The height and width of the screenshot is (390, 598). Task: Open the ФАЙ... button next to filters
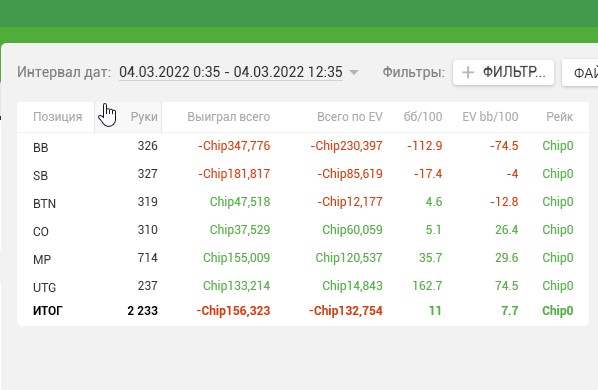580,72
